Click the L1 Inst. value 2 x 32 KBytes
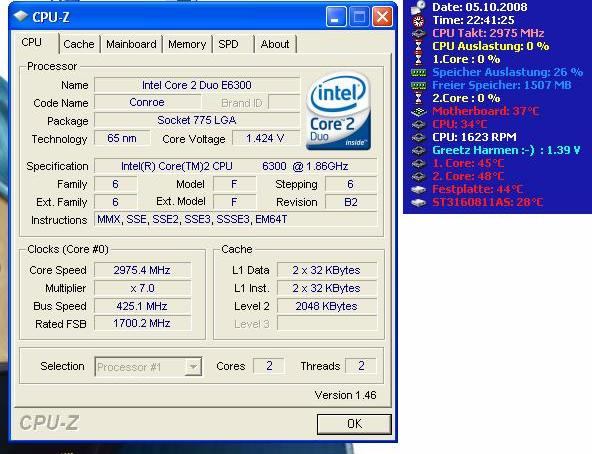The height and width of the screenshot is (454, 592). [x=327, y=288]
